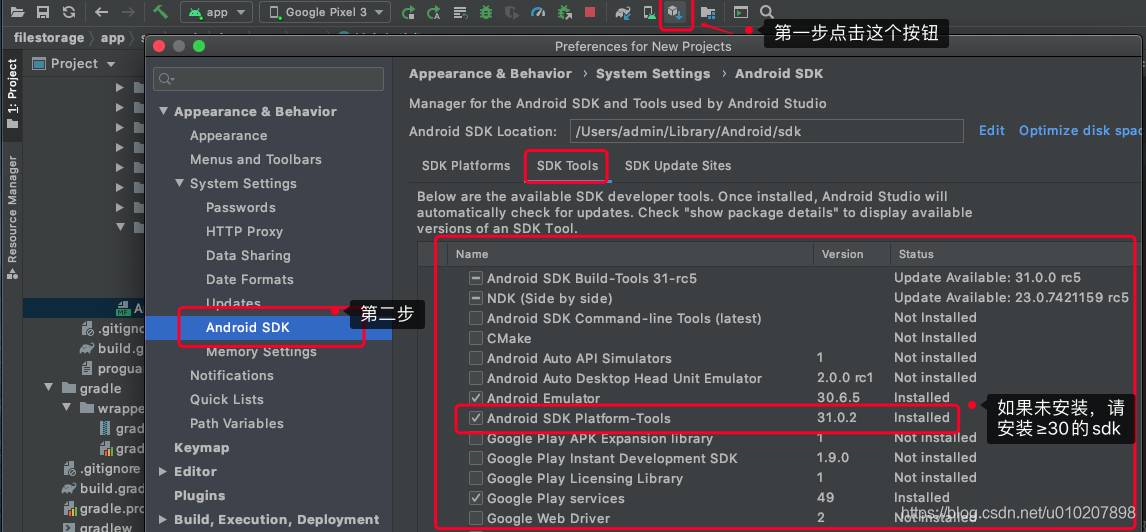
Task: Click the Apply Changes and Restart Activity icon
Action: (x=434, y=12)
